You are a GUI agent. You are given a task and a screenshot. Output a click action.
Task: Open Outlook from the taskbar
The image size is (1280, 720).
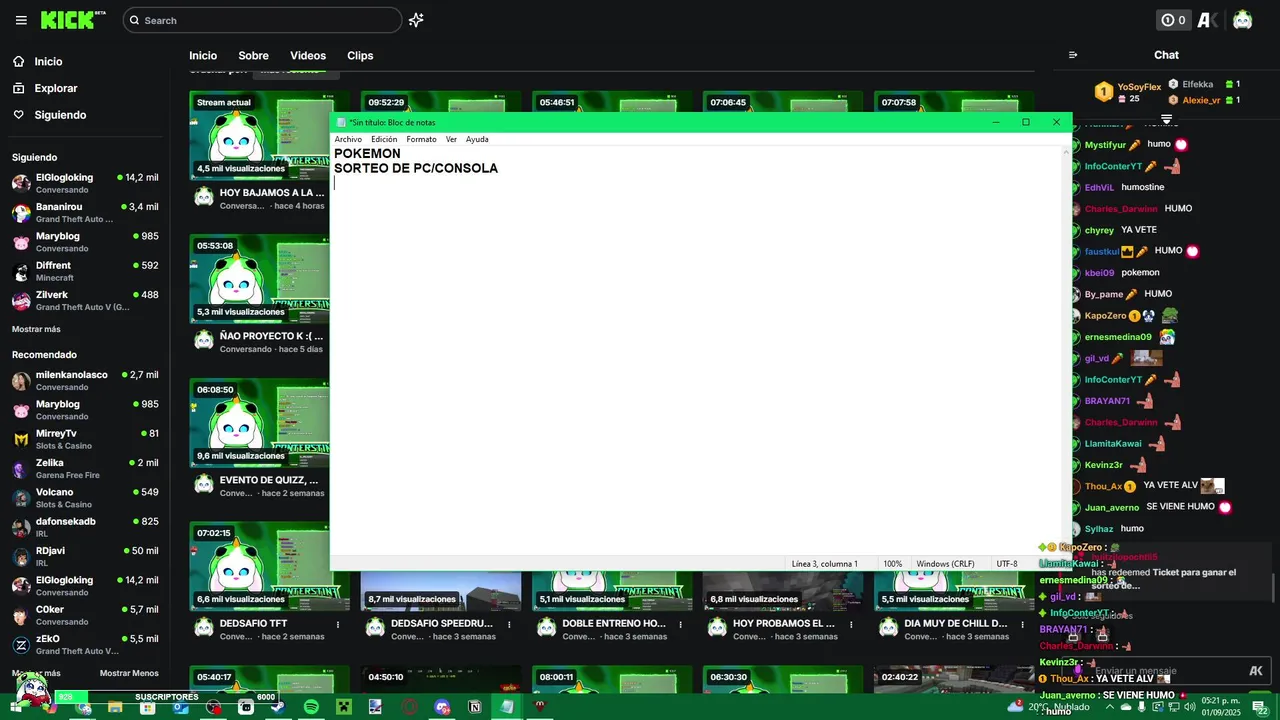180,707
